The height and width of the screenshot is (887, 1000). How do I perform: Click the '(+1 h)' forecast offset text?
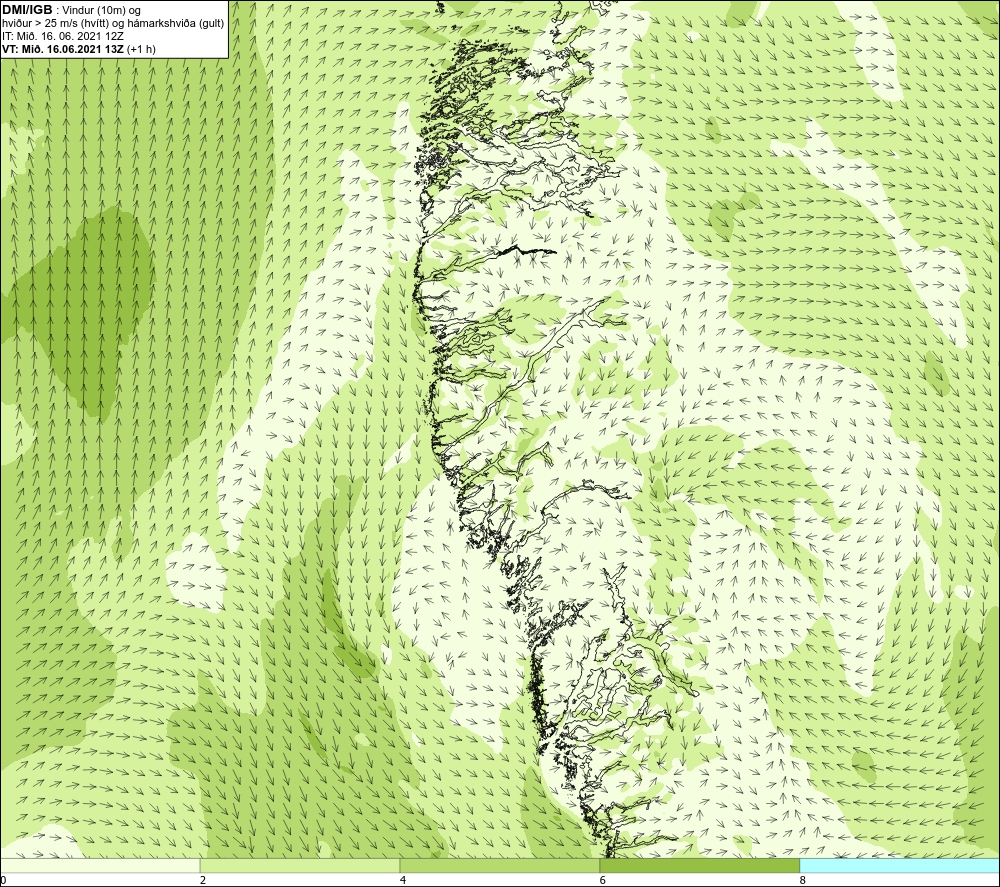[142, 49]
